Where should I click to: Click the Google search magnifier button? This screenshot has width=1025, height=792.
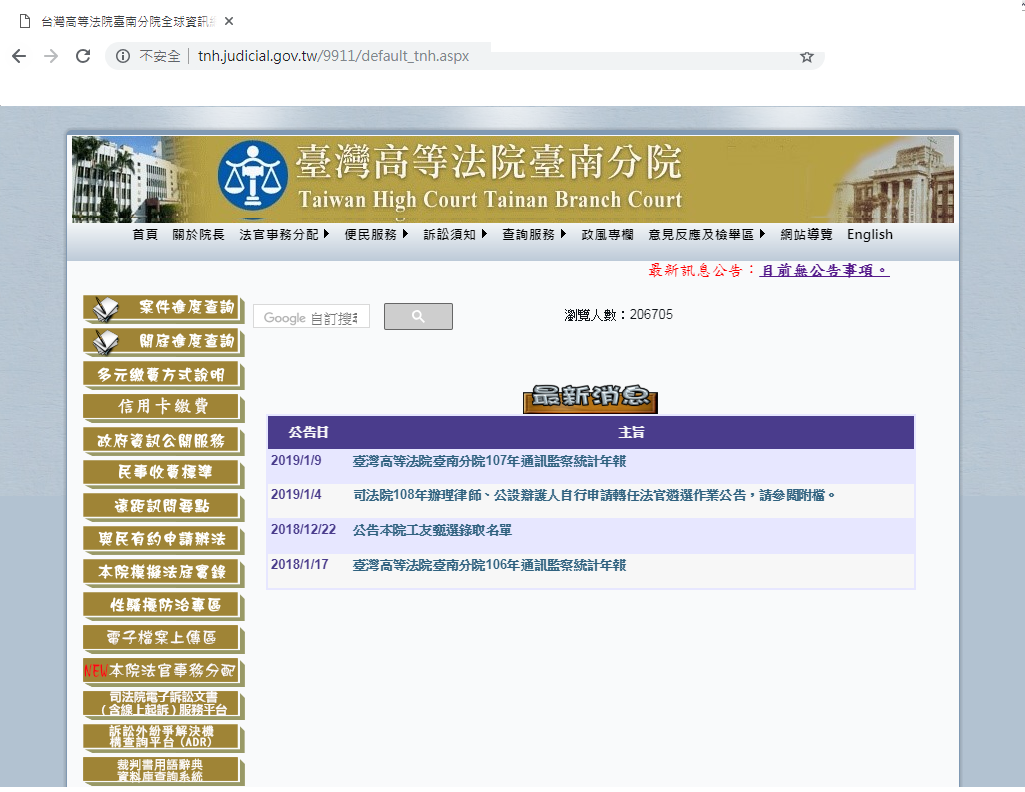click(418, 316)
